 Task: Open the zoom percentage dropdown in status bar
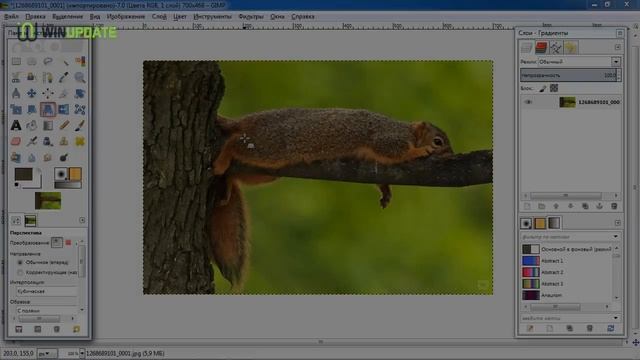tap(82, 353)
